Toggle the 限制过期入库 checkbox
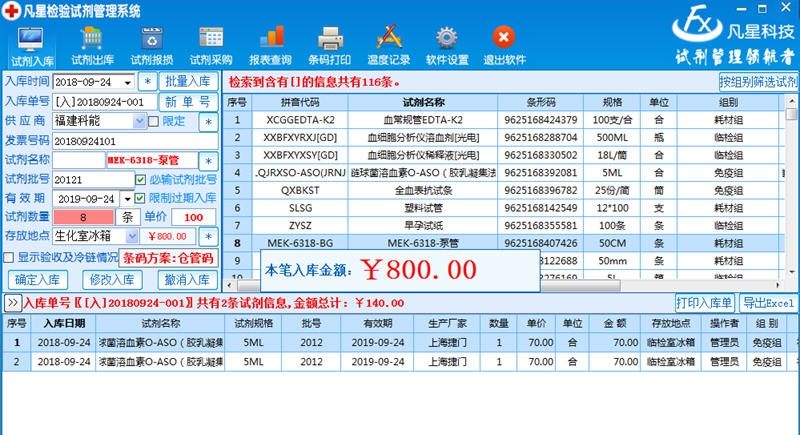 tap(140, 198)
